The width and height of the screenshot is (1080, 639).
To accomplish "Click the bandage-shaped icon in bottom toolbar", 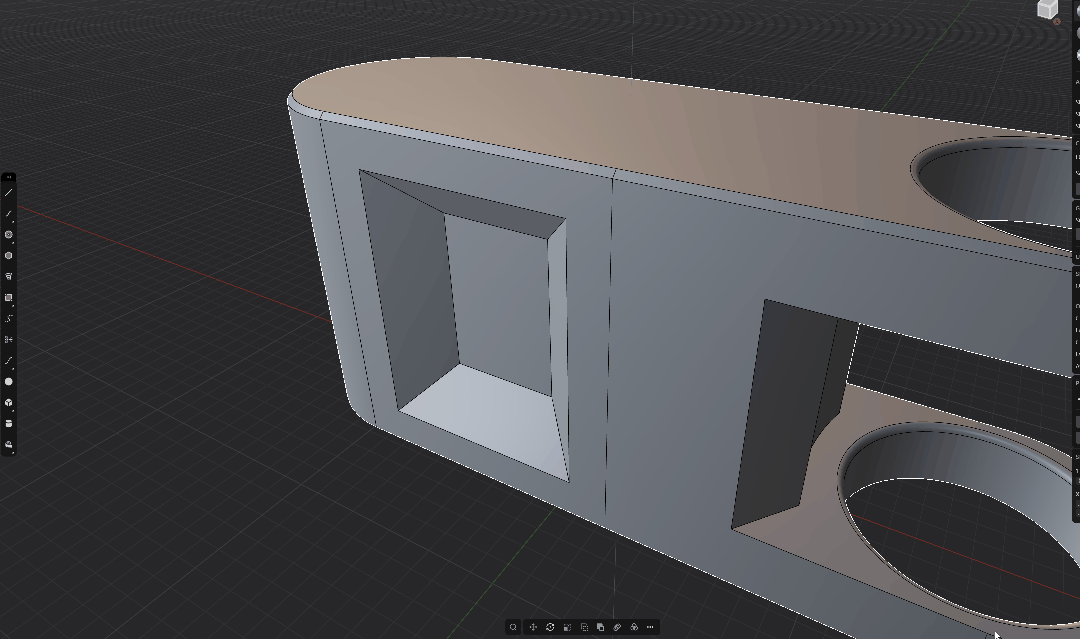I will tap(617, 627).
